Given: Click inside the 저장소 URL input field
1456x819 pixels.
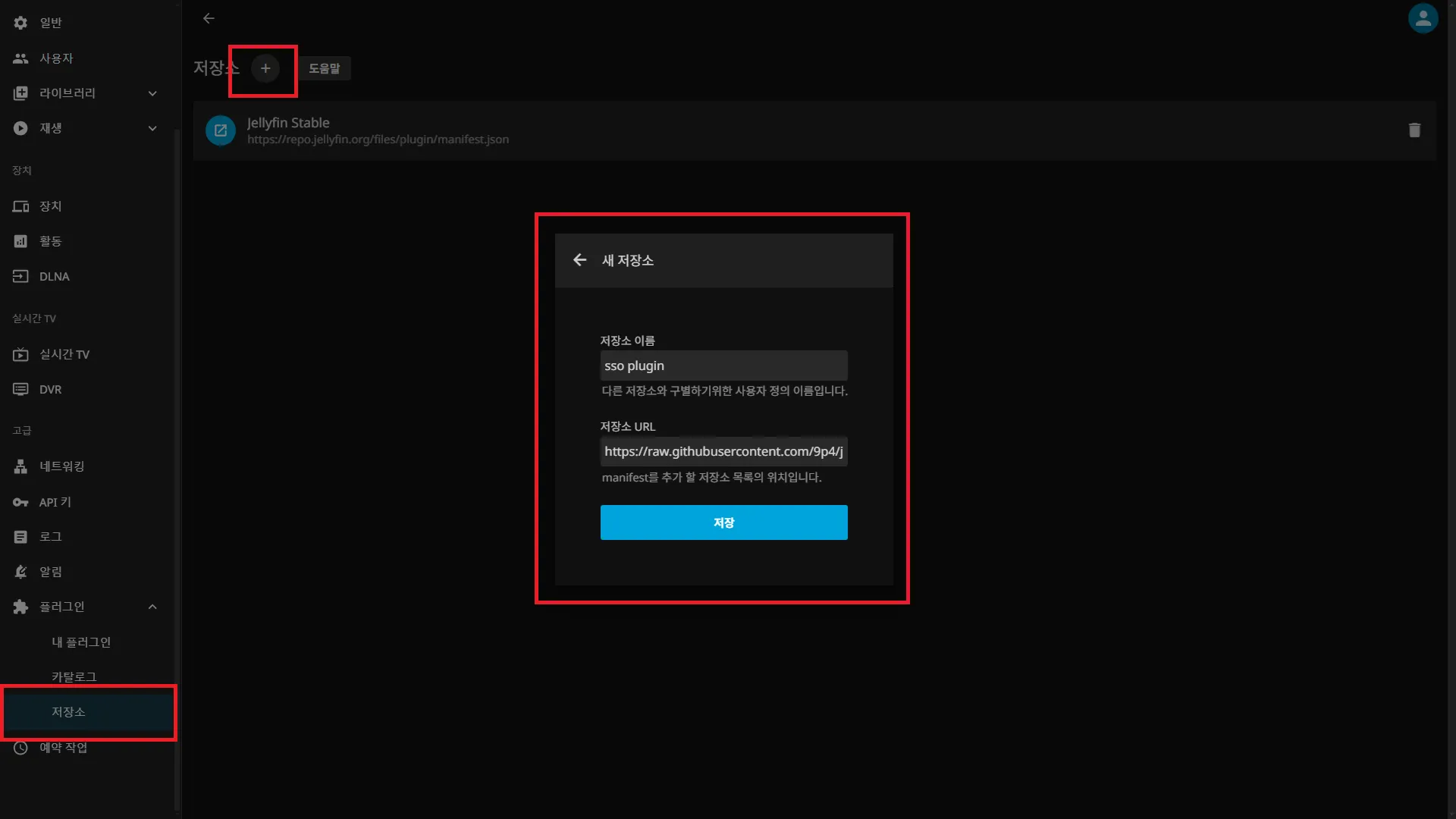Looking at the screenshot, I should (x=723, y=451).
